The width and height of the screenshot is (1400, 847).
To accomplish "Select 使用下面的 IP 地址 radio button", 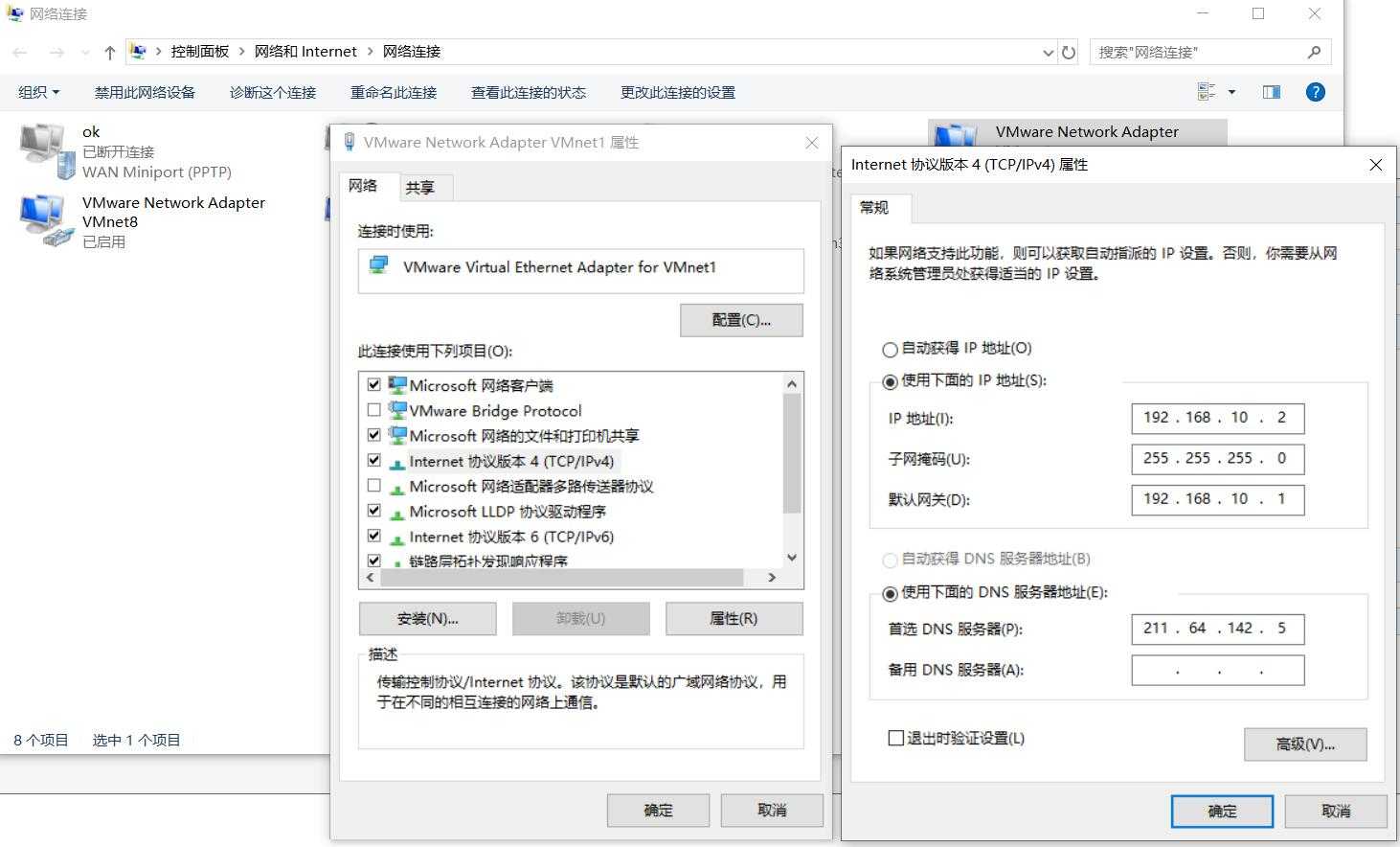I will click(890, 381).
